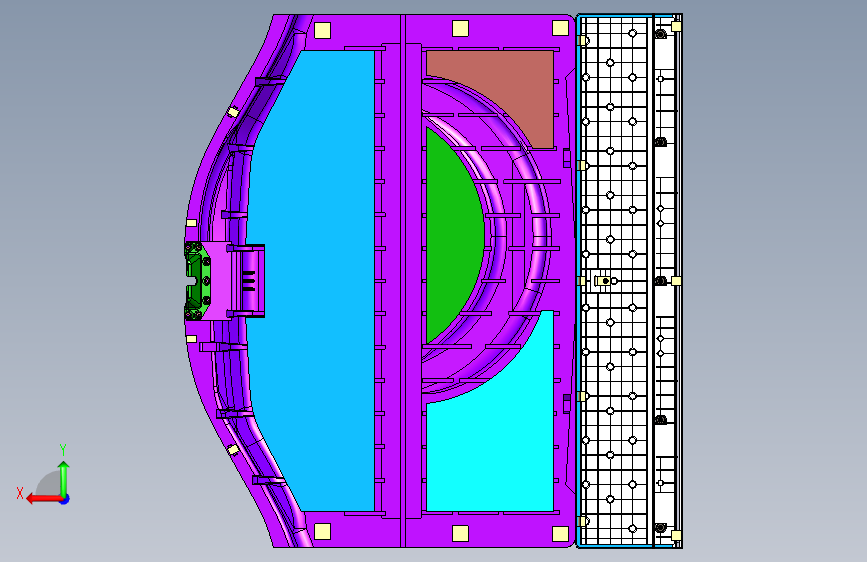
Task: Pick the magenta latch housing beside green bracket
Action: click(221, 281)
